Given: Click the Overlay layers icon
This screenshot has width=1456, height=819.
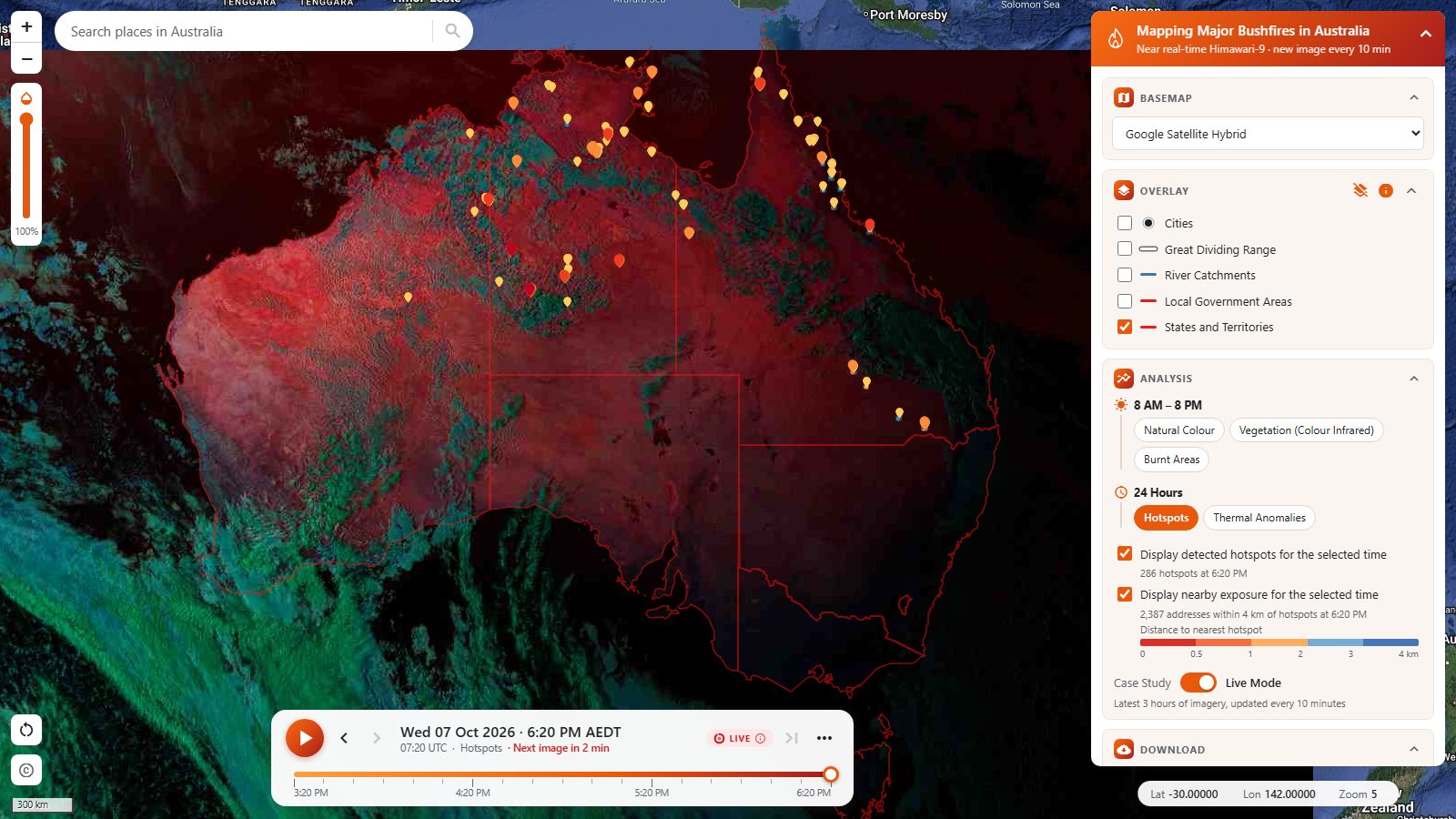Looking at the screenshot, I should 1124,190.
